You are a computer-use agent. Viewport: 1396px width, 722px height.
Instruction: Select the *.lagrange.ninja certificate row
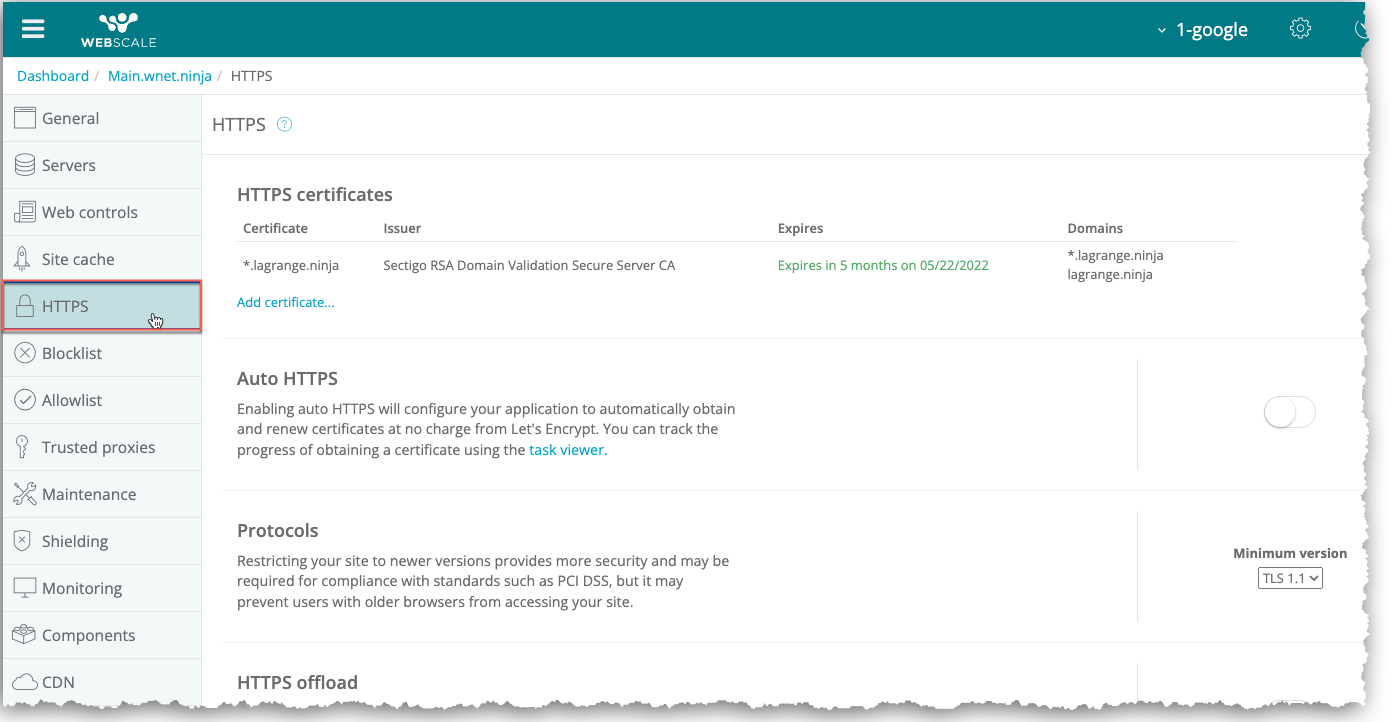tap(291, 265)
